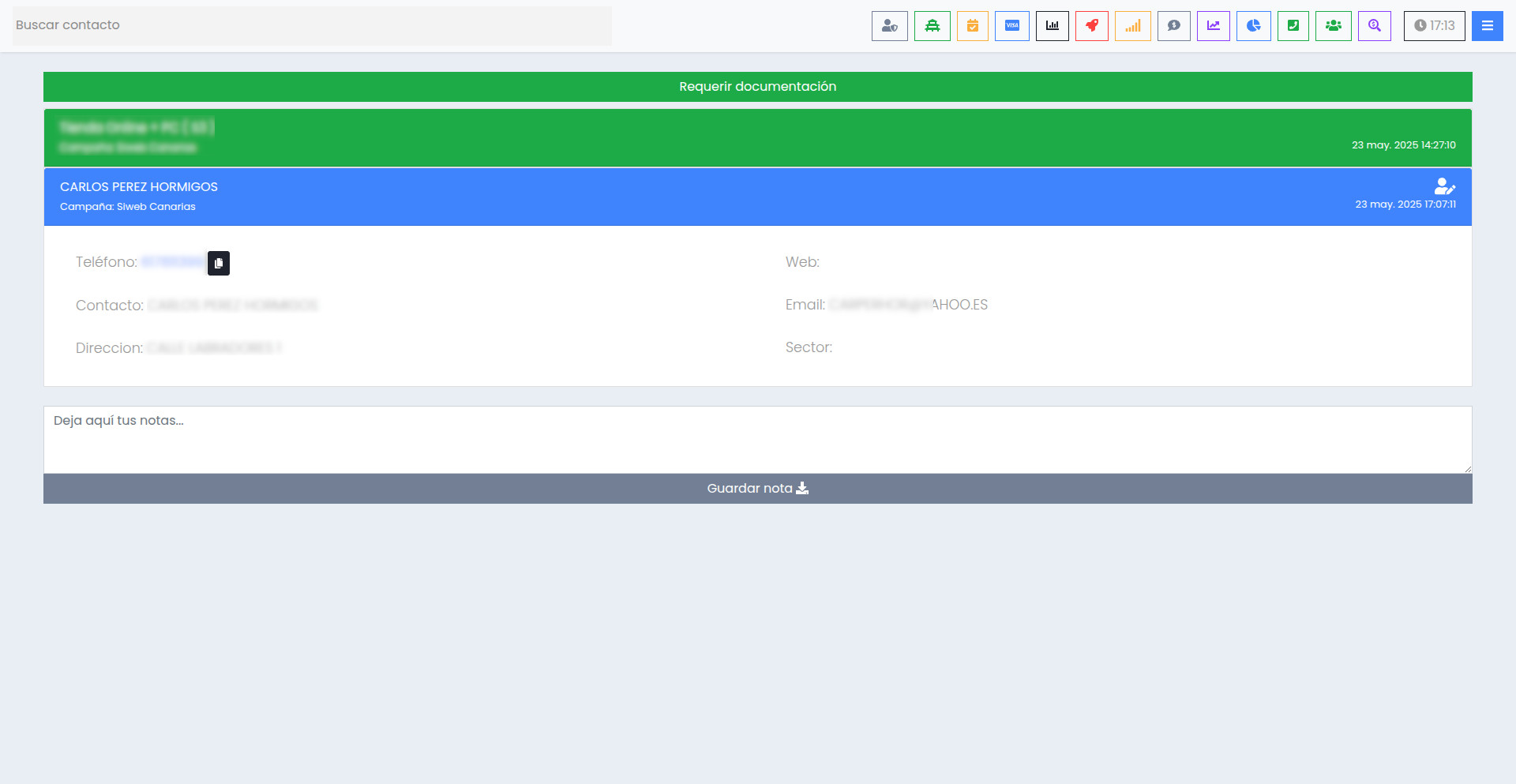1516x784 pixels.
Task: Open the orange signal bars icon
Action: pos(1132,26)
